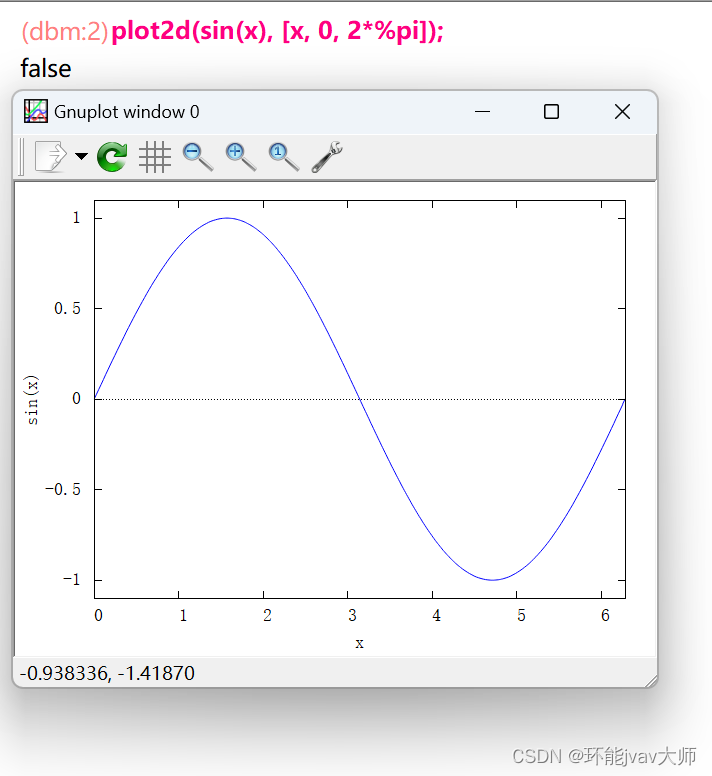Click the export/copy plot icon in toolbar
Screen dimensions: 712x776
pyautogui.click(x=51, y=157)
